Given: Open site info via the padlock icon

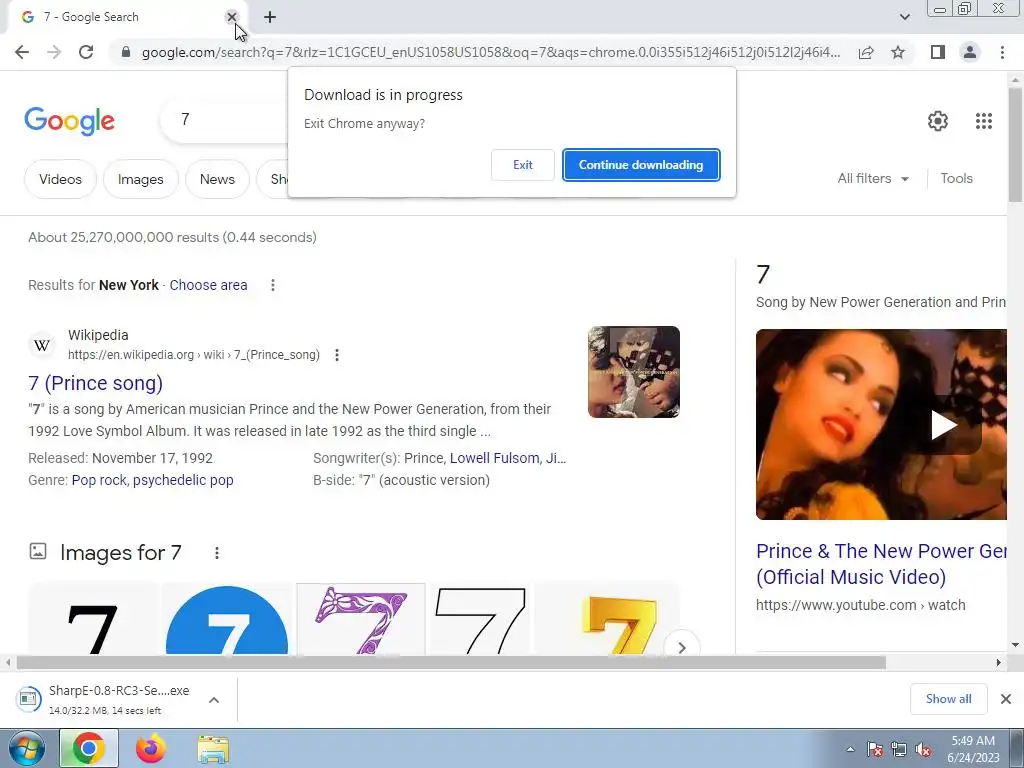Looking at the screenshot, I should (125, 52).
